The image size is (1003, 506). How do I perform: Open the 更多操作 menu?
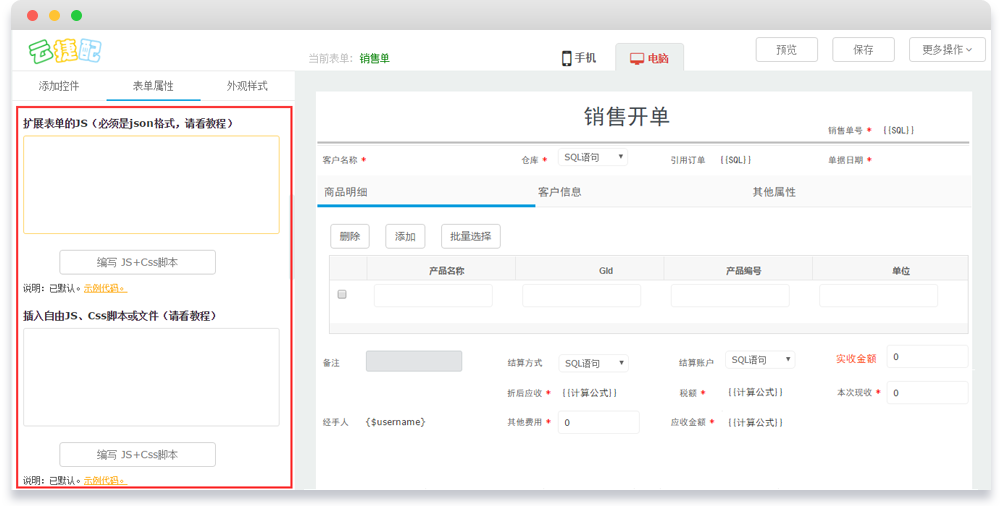point(946,50)
